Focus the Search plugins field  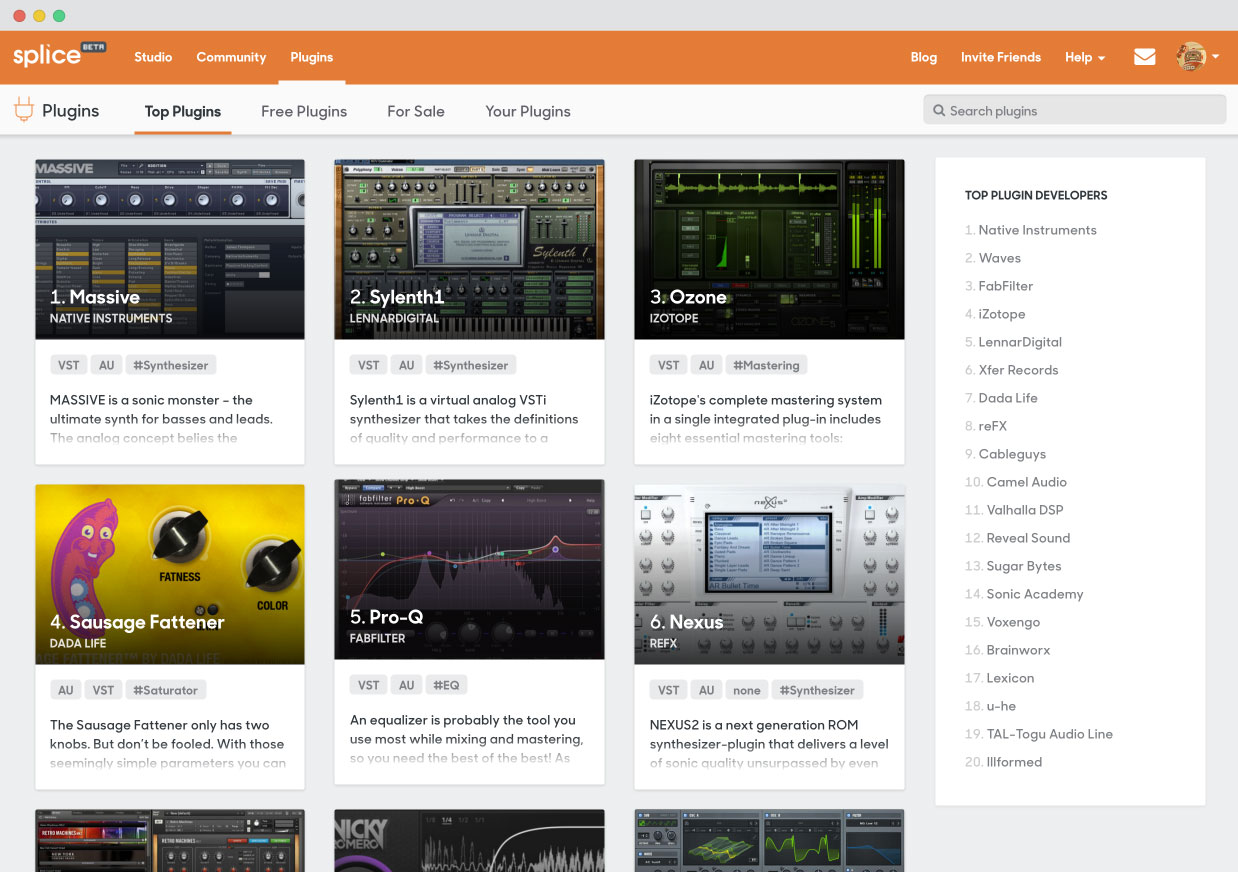[1075, 110]
